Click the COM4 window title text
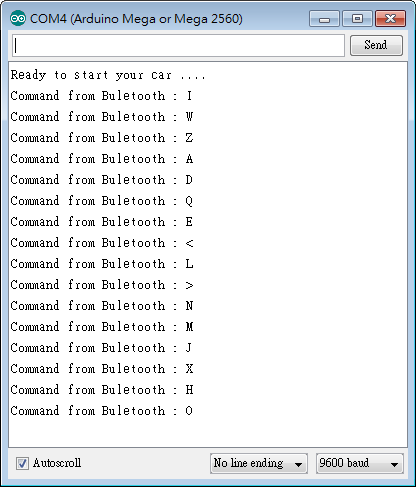This screenshot has height=487, width=416. click(x=136, y=19)
